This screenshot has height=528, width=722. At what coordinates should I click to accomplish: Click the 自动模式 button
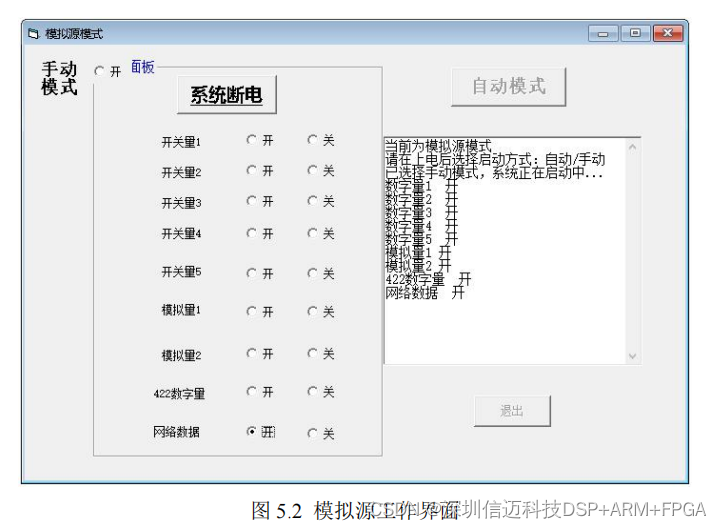click(508, 87)
